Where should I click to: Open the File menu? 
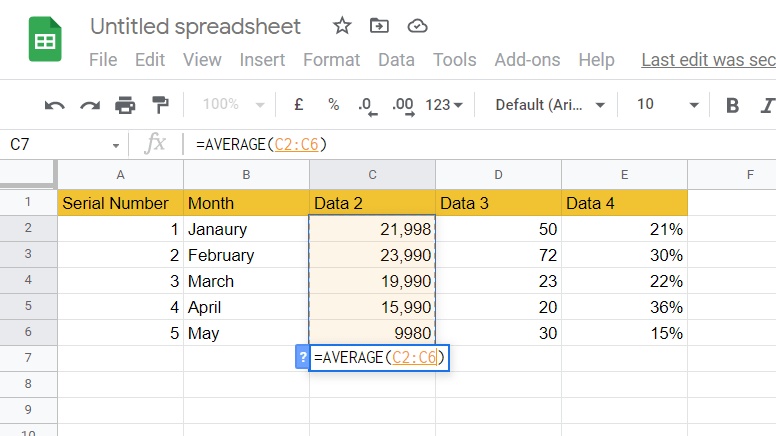(103, 60)
